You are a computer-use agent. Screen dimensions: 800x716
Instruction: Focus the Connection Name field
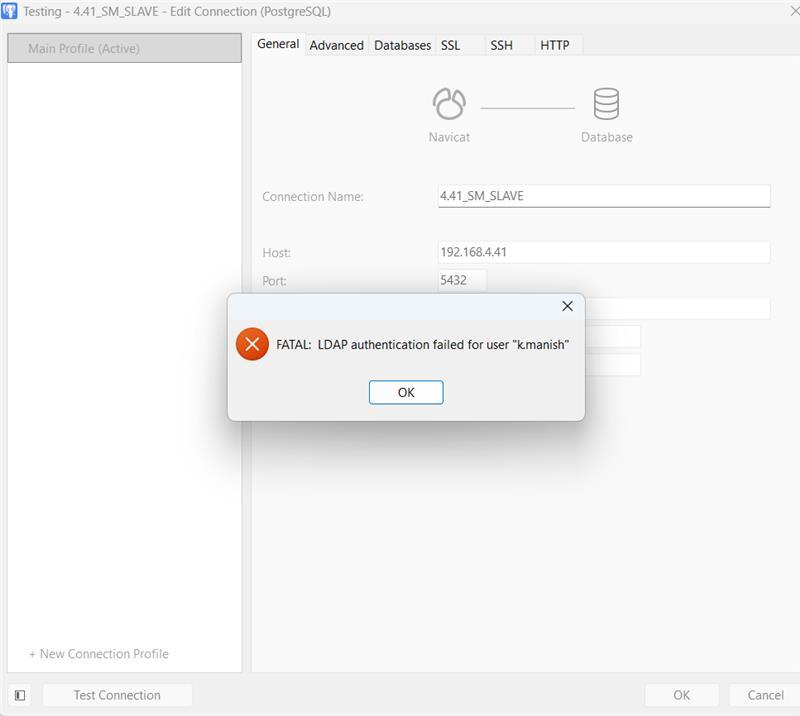tap(604, 196)
